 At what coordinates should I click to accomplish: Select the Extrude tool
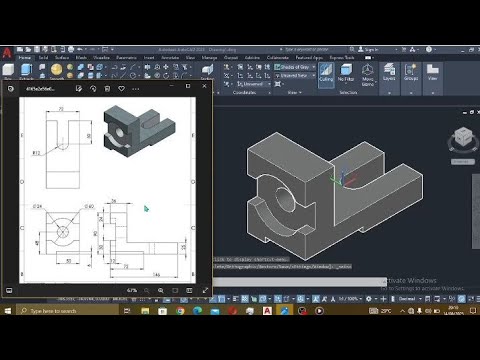click(26, 71)
